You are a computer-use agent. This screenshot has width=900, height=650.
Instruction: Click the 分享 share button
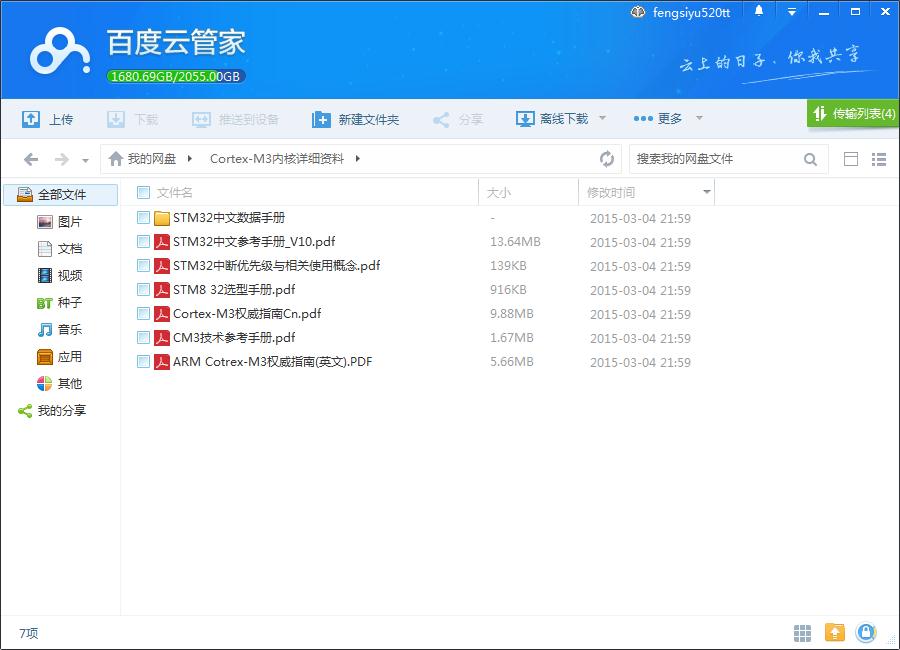[x=458, y=119]
